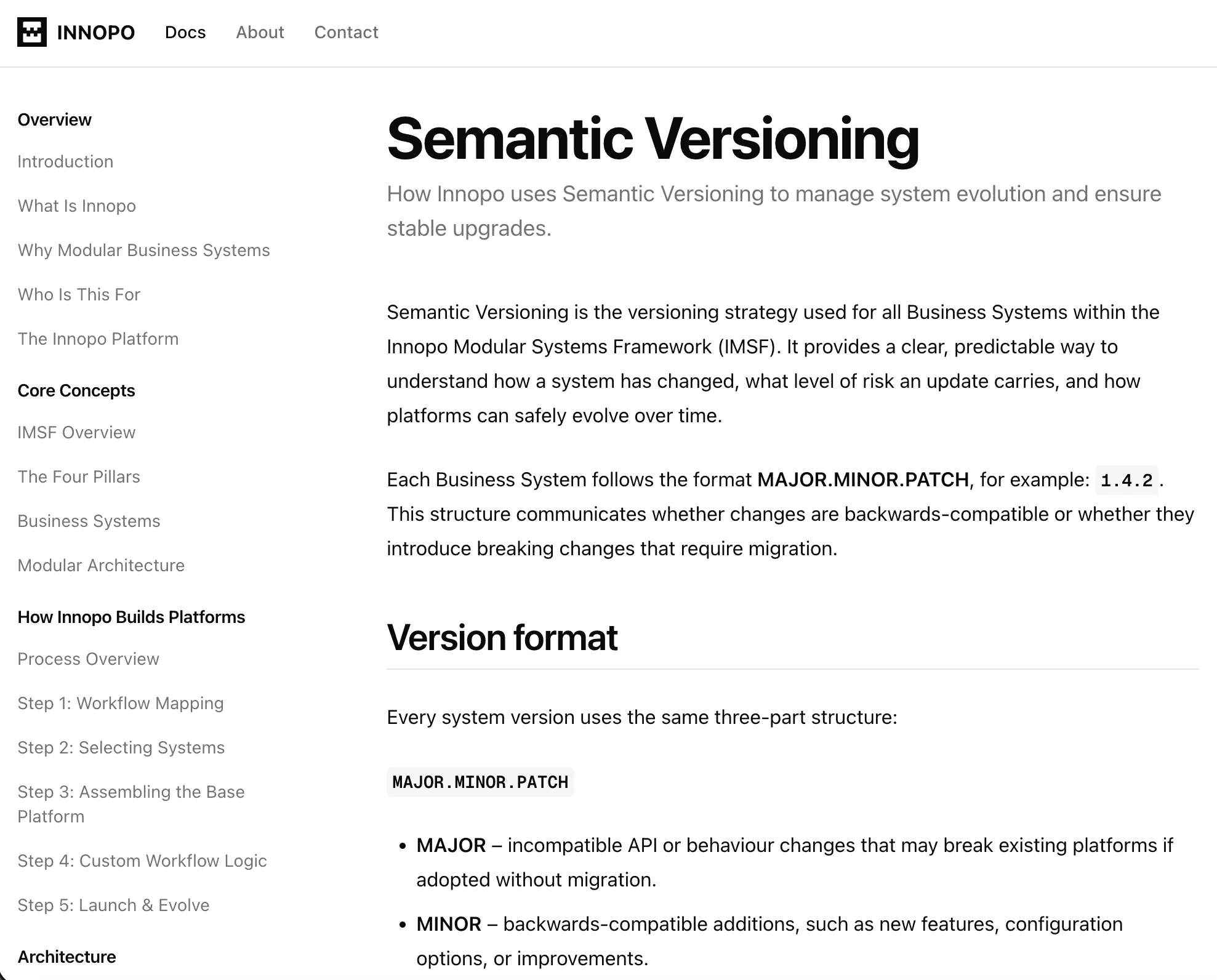Open Step 3: Assembling the Base Platform
This screenshot has height=980, width=1217.
click(131, 804)
